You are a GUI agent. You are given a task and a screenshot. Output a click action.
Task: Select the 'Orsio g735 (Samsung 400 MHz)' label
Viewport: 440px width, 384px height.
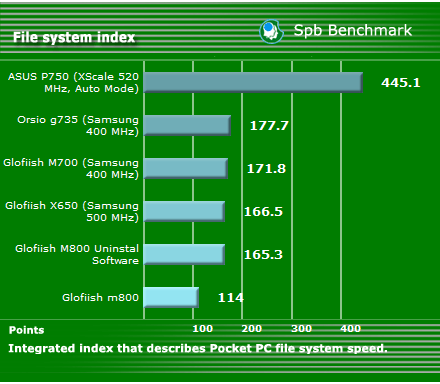point(78,126)
